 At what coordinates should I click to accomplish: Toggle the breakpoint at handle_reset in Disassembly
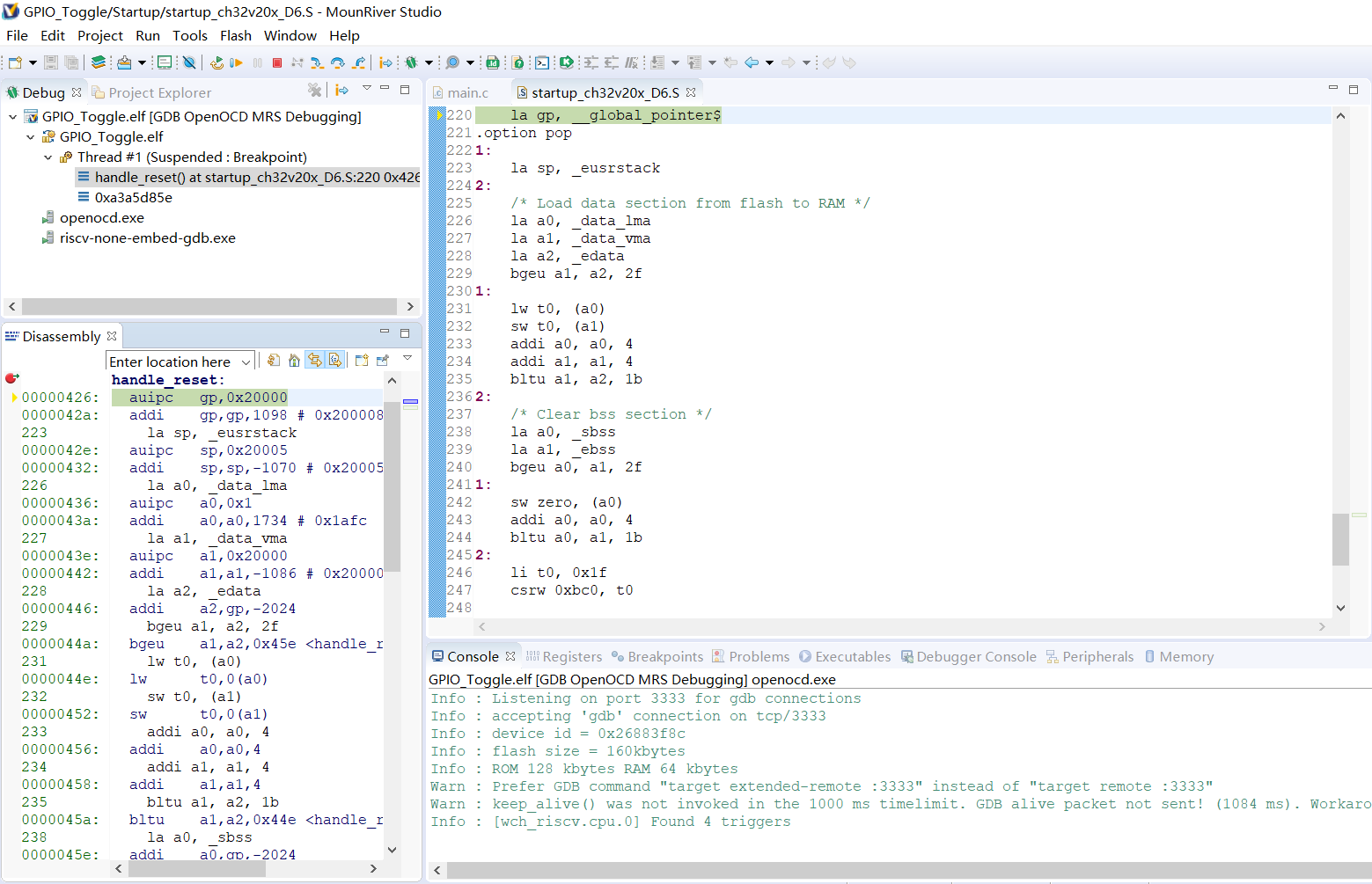pos(11,378)
